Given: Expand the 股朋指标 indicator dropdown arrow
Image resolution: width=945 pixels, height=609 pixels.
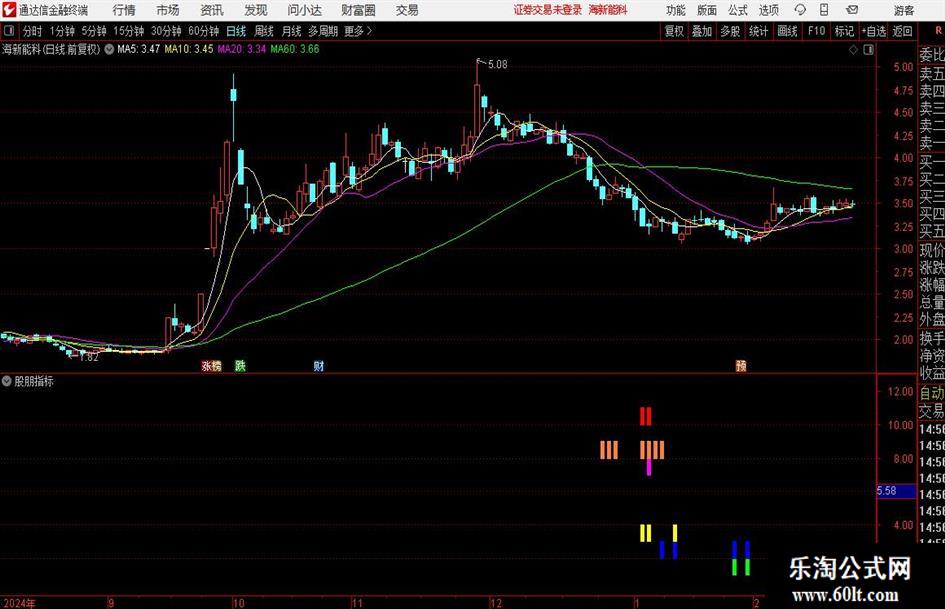Looking at the screenshot, I should pyautogui.click(x=7, y=381).
